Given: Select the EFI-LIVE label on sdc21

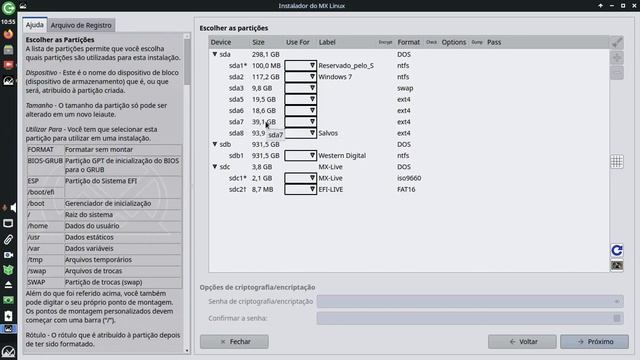Looking at the screenshot, I should pyautogui.click(x=331, y=189).
